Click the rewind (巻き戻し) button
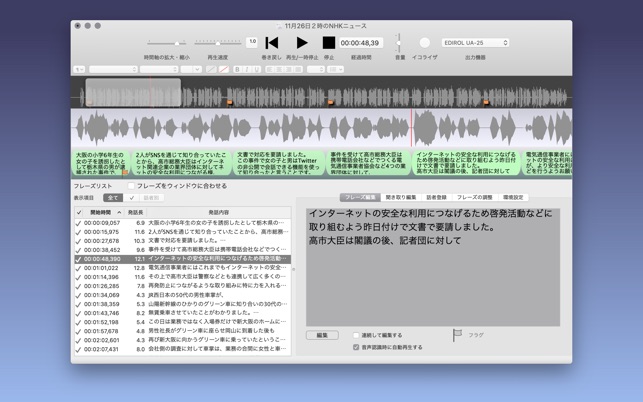643x402 pixels. [271, 43]
